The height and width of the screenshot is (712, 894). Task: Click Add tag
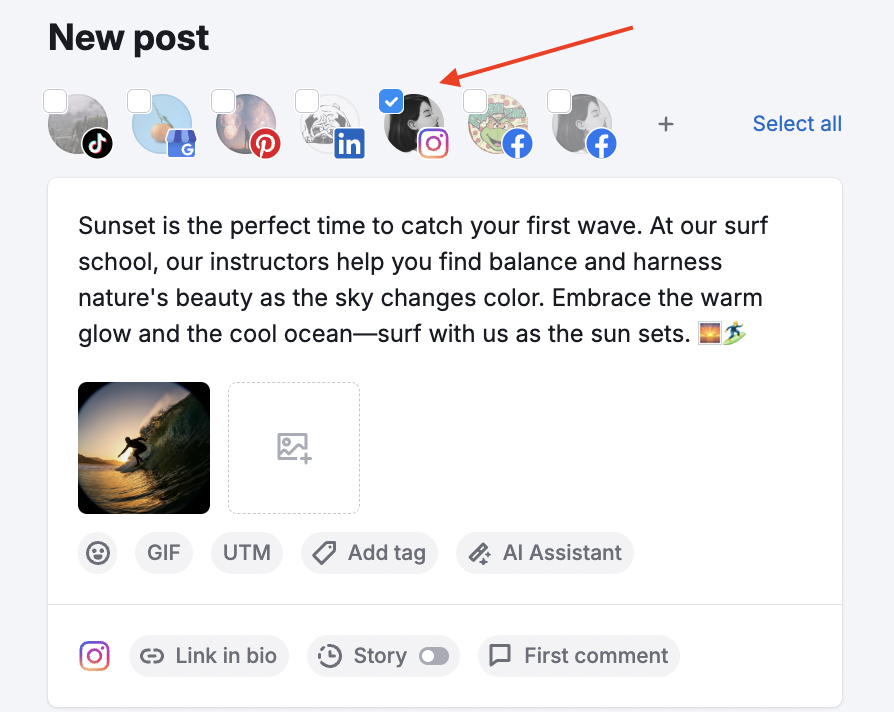tap(369, 552)
